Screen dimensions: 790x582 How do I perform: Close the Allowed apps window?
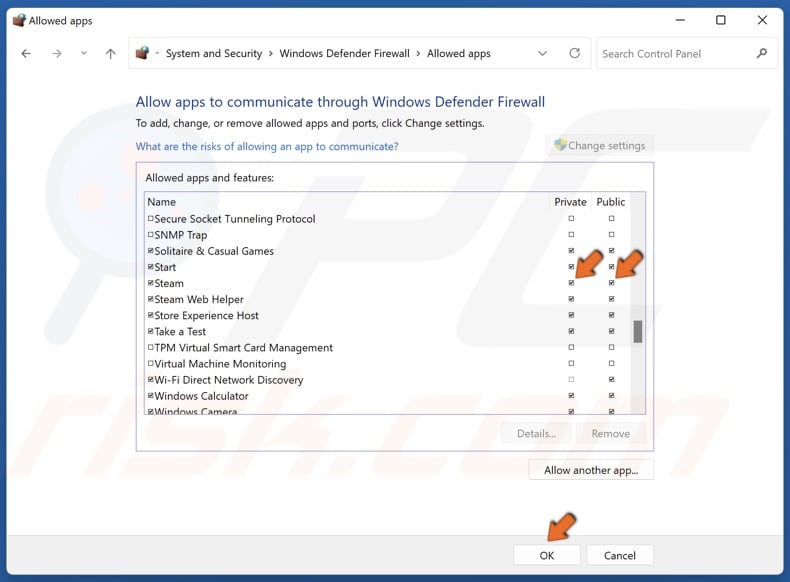coord(762,20)
